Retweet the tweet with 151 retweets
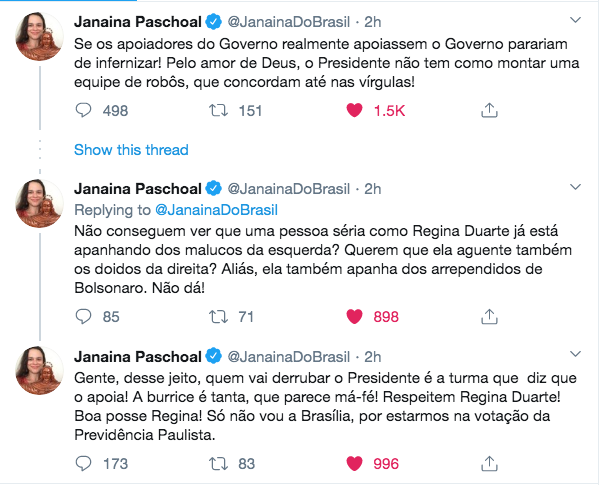Image resolution: width=602 pixels, height=485 pixels. 217,111
